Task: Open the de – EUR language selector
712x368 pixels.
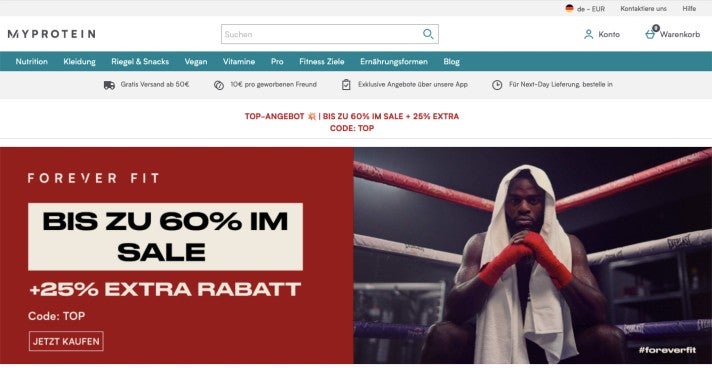Action: point(585,9)
